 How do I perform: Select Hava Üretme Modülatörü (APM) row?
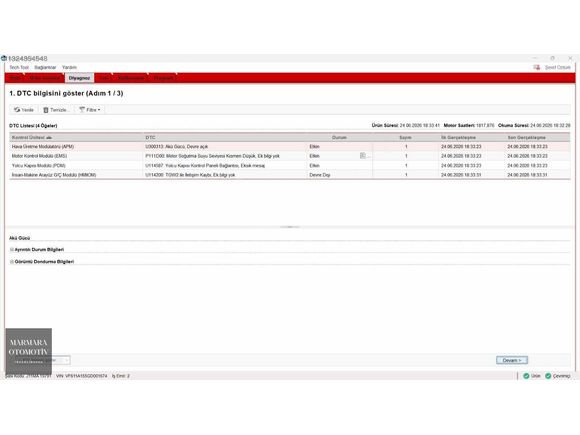pyautogui.click(x=290, y=147)
